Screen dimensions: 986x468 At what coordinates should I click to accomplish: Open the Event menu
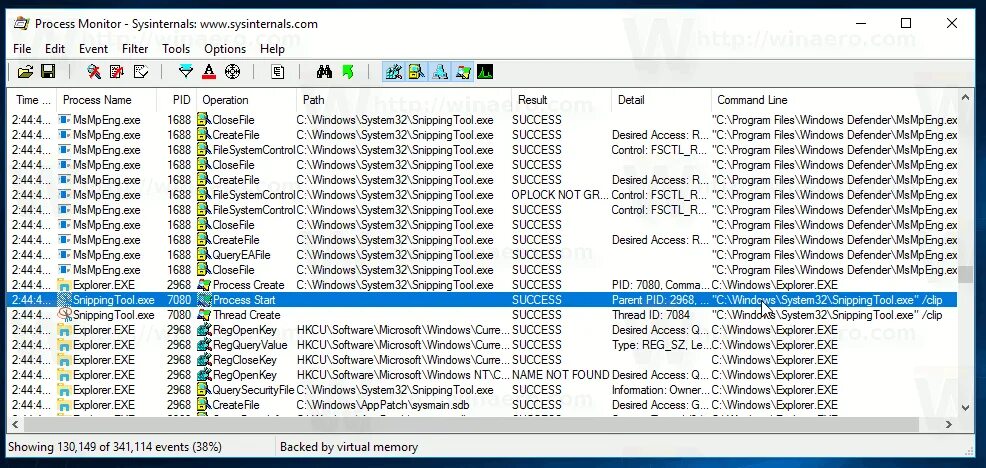point(94,48)
